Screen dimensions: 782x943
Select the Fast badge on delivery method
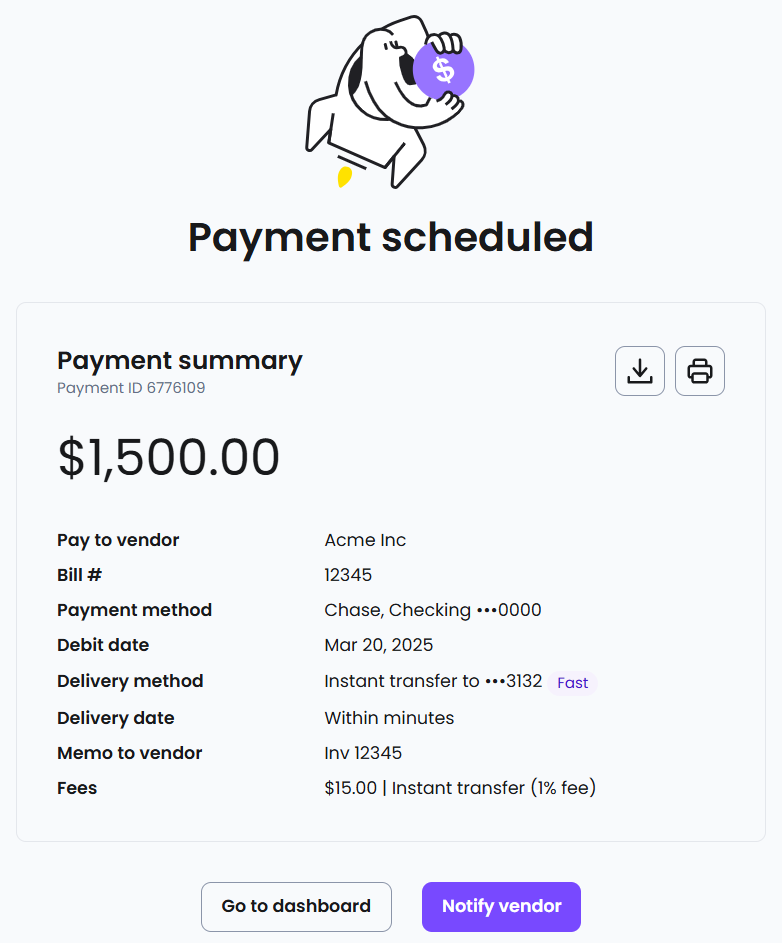point(572,683)
